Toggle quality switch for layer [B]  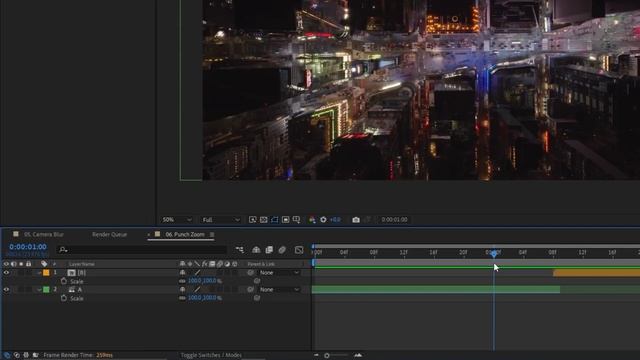click(x=197, y=273)
